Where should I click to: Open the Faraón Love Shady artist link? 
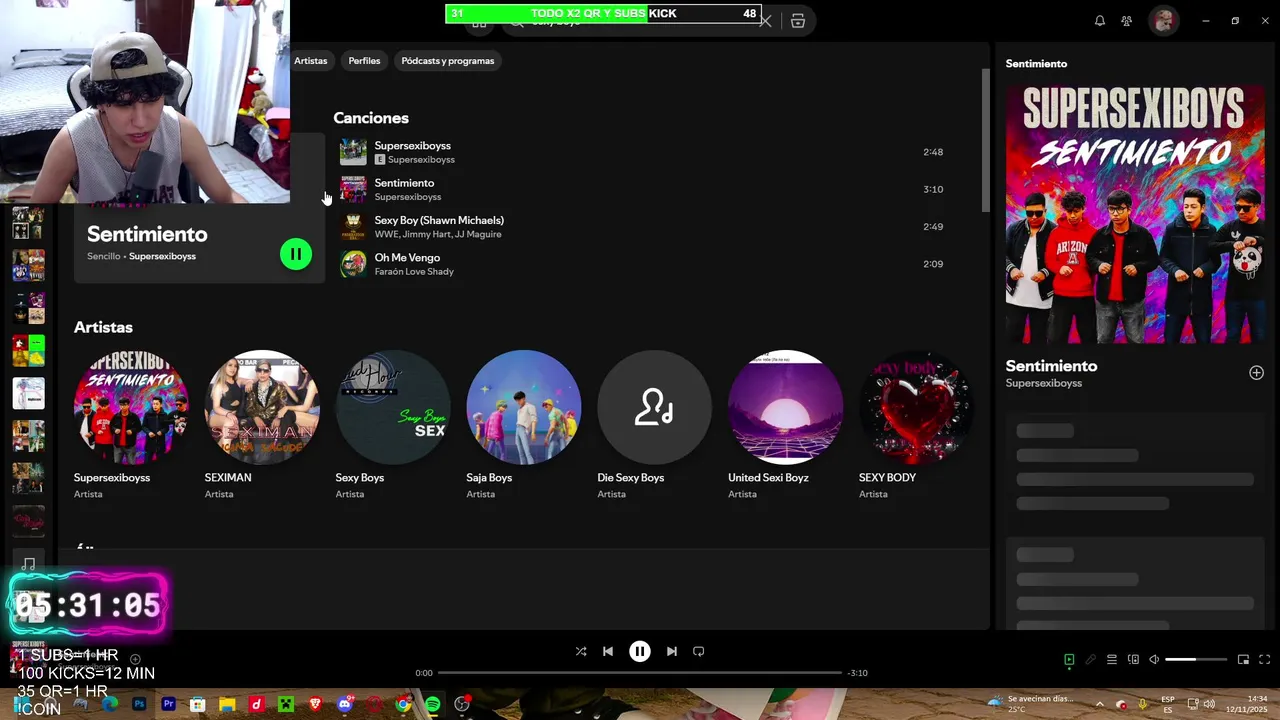[x=414, y=271]
